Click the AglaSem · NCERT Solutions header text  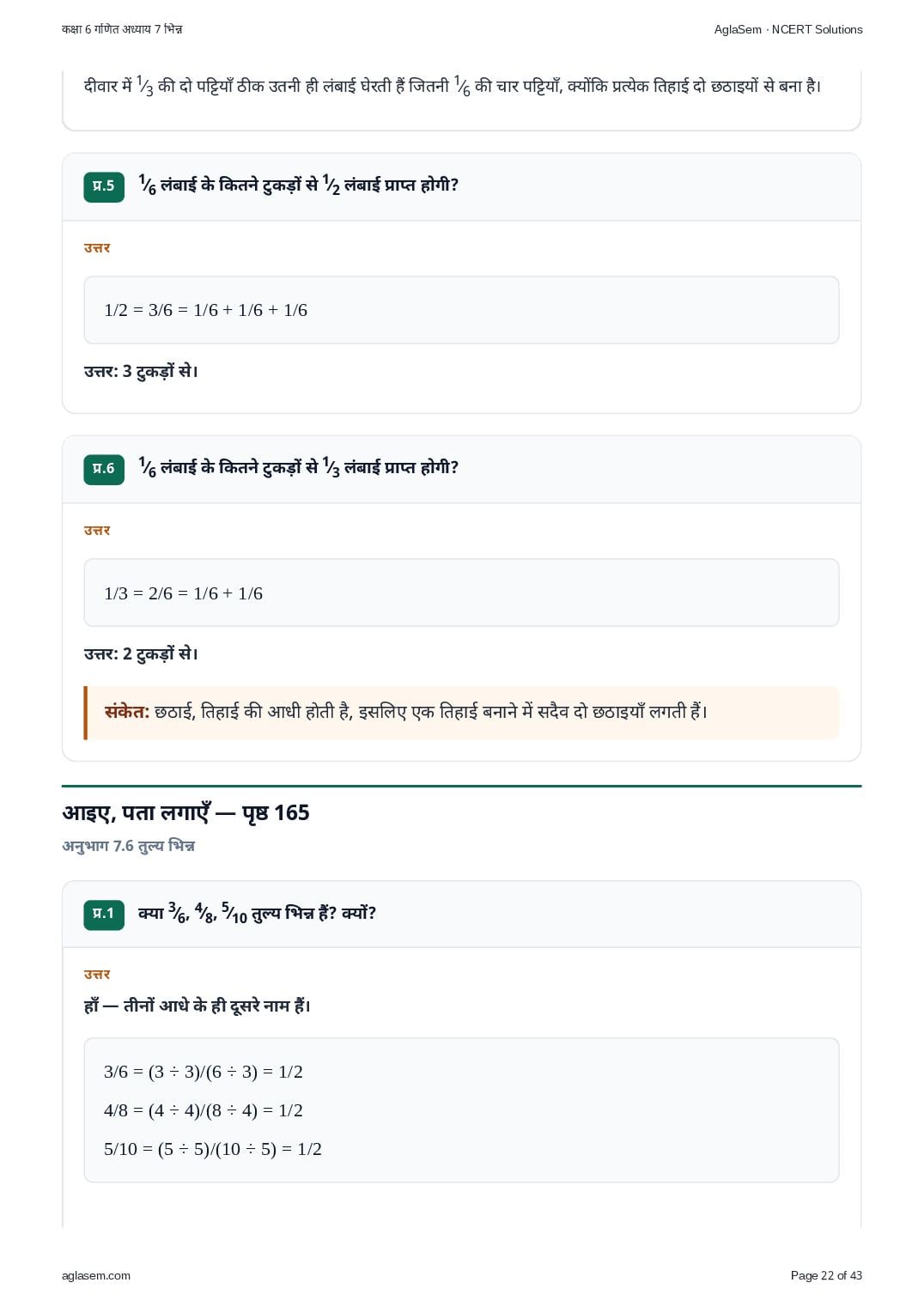pos(788,29)
